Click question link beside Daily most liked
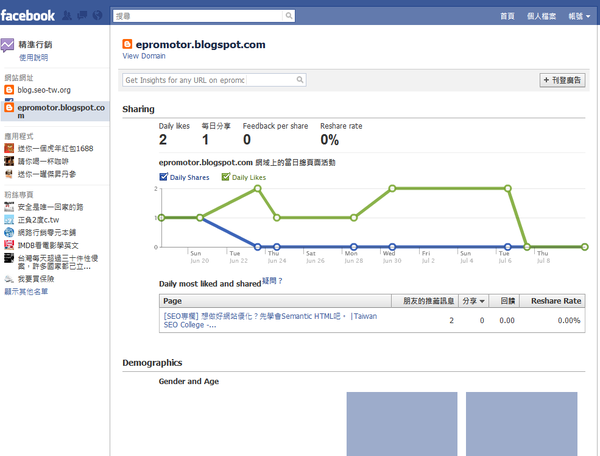 pos(272,281)
